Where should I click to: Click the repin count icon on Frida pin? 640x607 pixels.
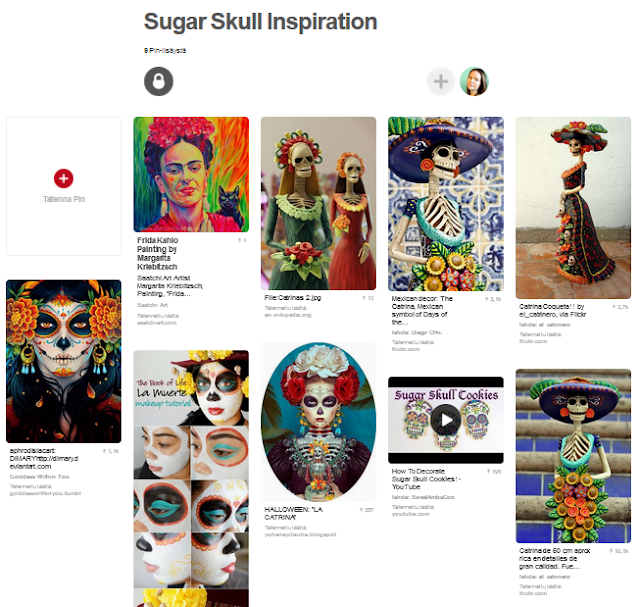tap(242, 240)
